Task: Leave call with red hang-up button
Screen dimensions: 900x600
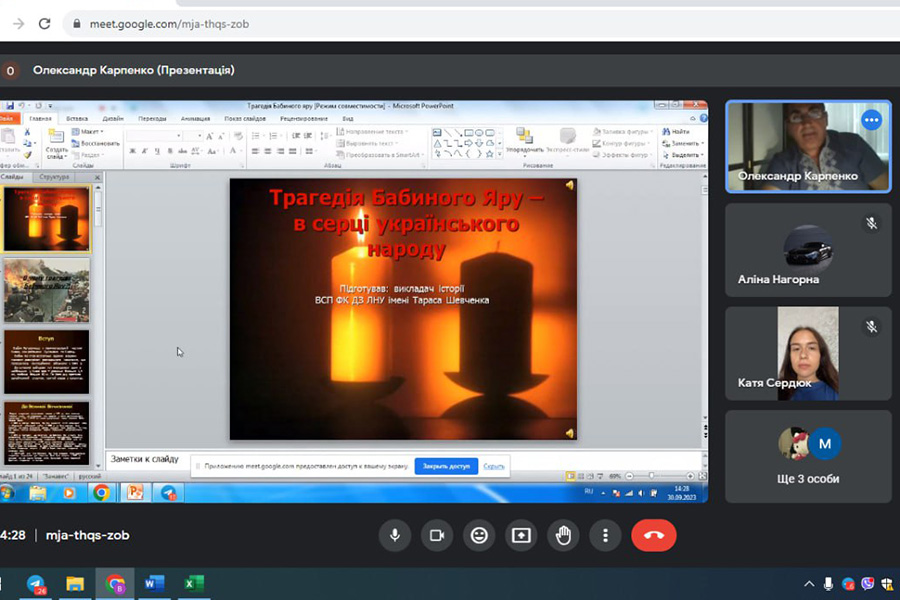Action: (654, 535)
